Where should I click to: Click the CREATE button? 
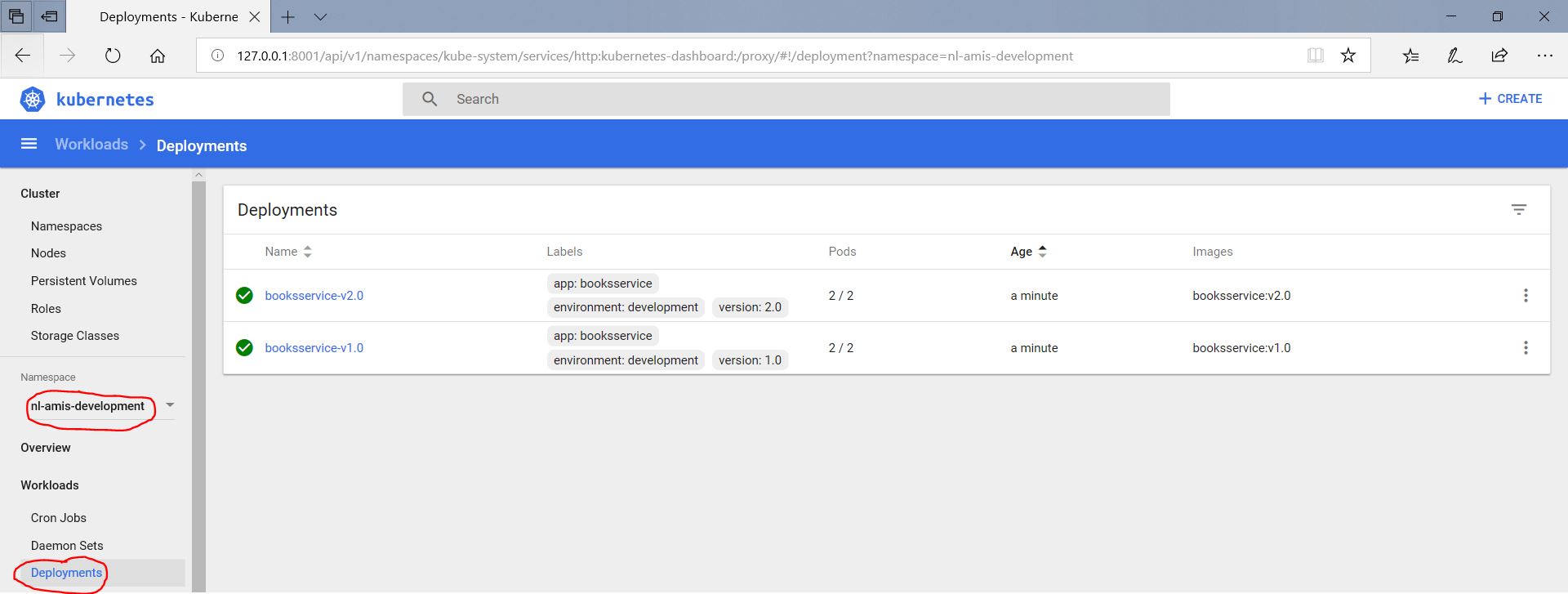(x=1509, y=99)
